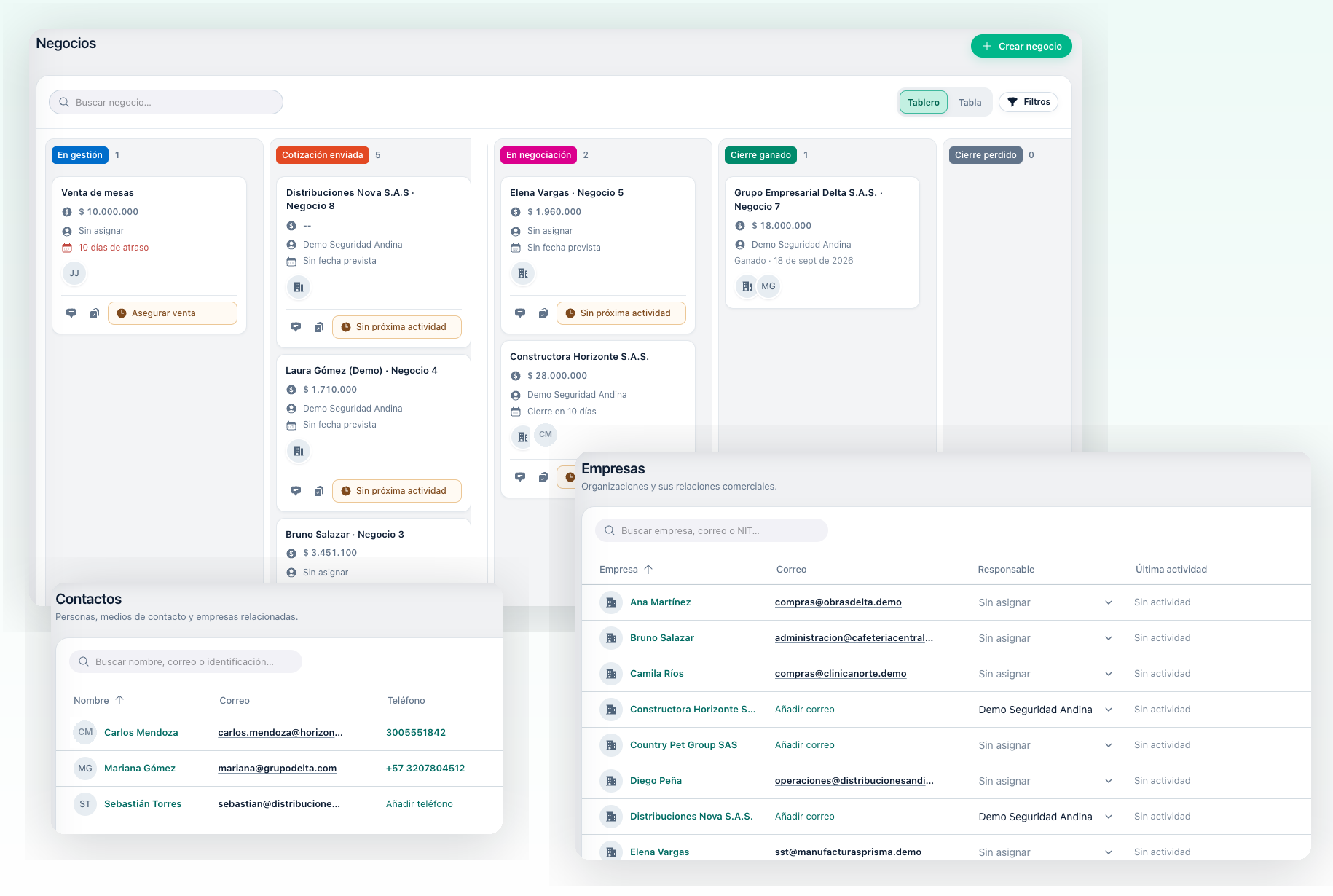Click Añadir correo for Country Pet Group SAS
Image resolution: width=1333 pixels, height=896 pixels.
pos(805,745)
